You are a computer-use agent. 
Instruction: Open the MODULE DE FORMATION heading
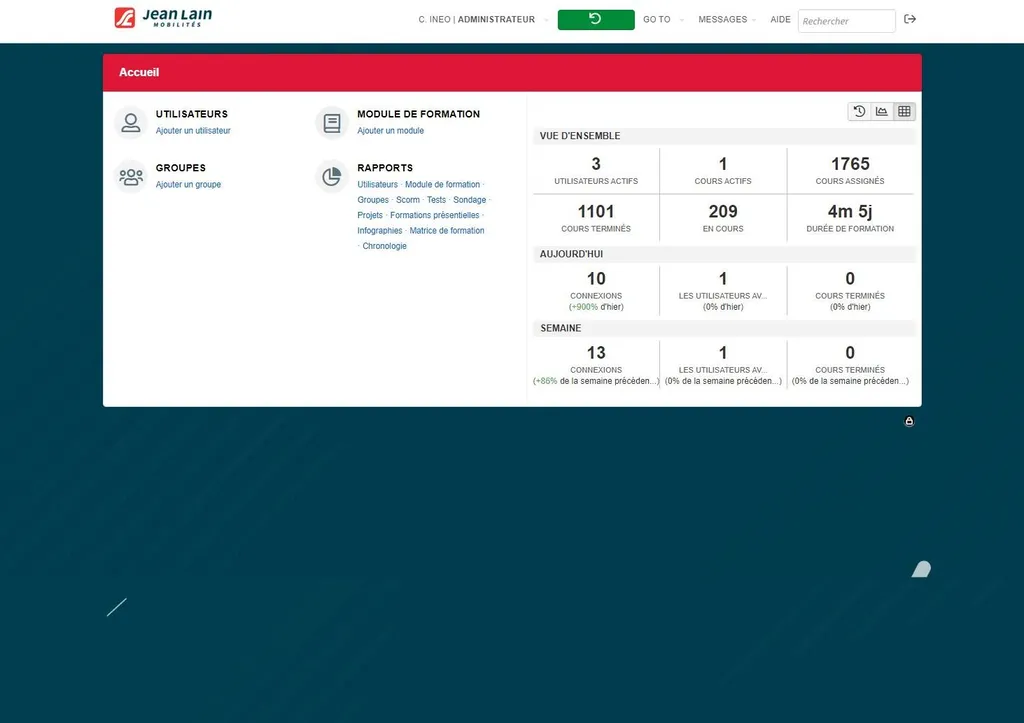(418, 114)
